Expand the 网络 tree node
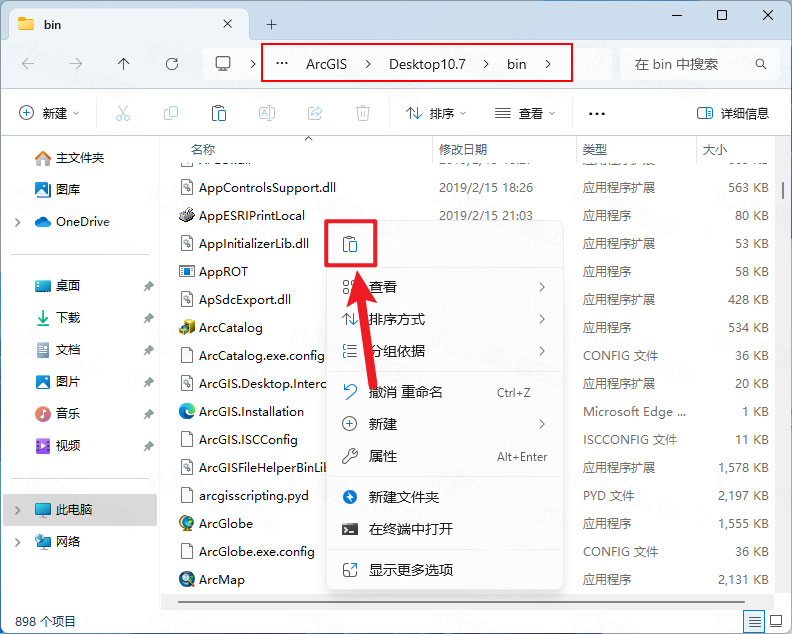792x634 pixels. 18,542
